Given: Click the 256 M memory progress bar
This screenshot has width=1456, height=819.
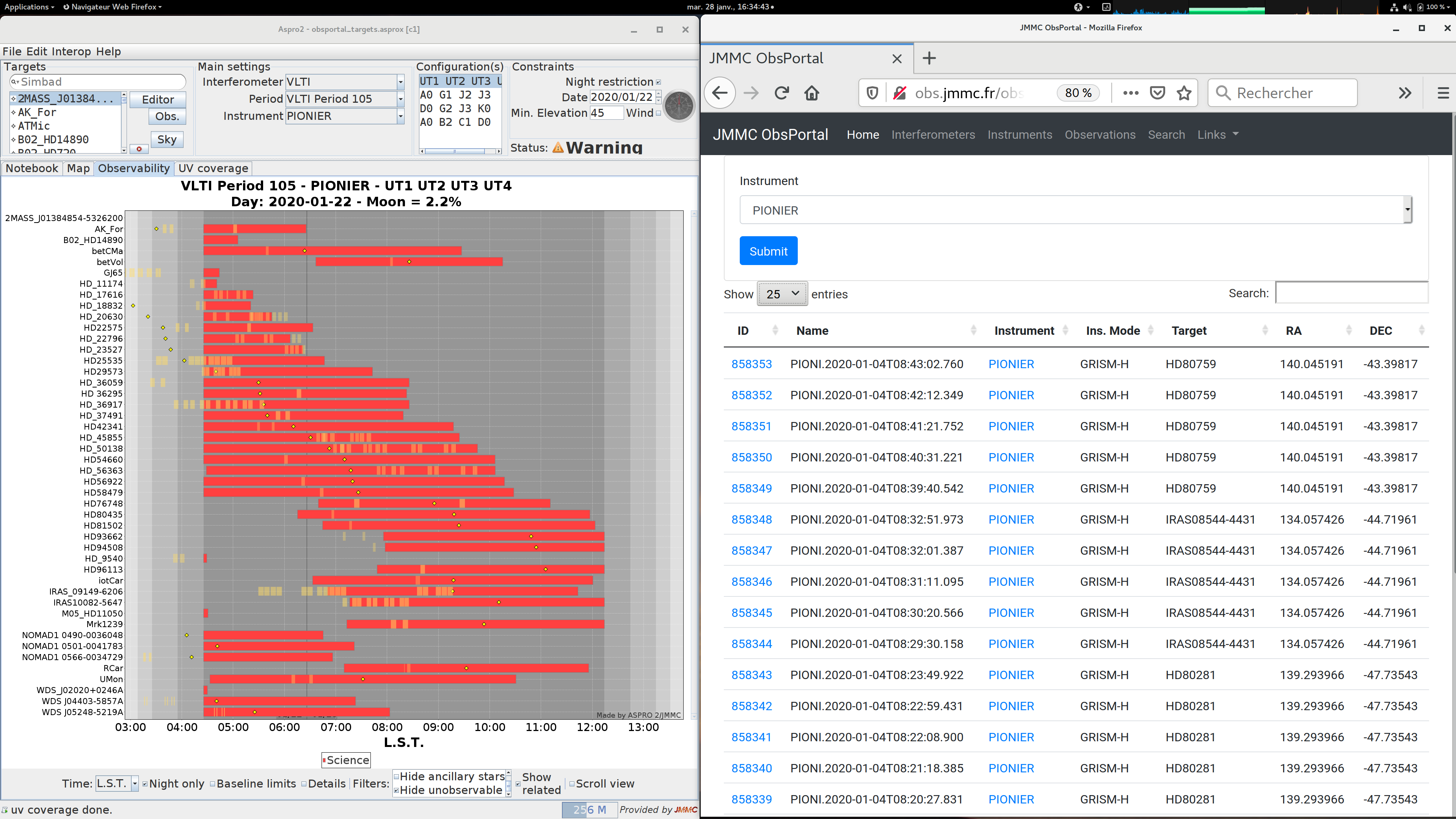Looking at the screenshot, I should point(590,810).
